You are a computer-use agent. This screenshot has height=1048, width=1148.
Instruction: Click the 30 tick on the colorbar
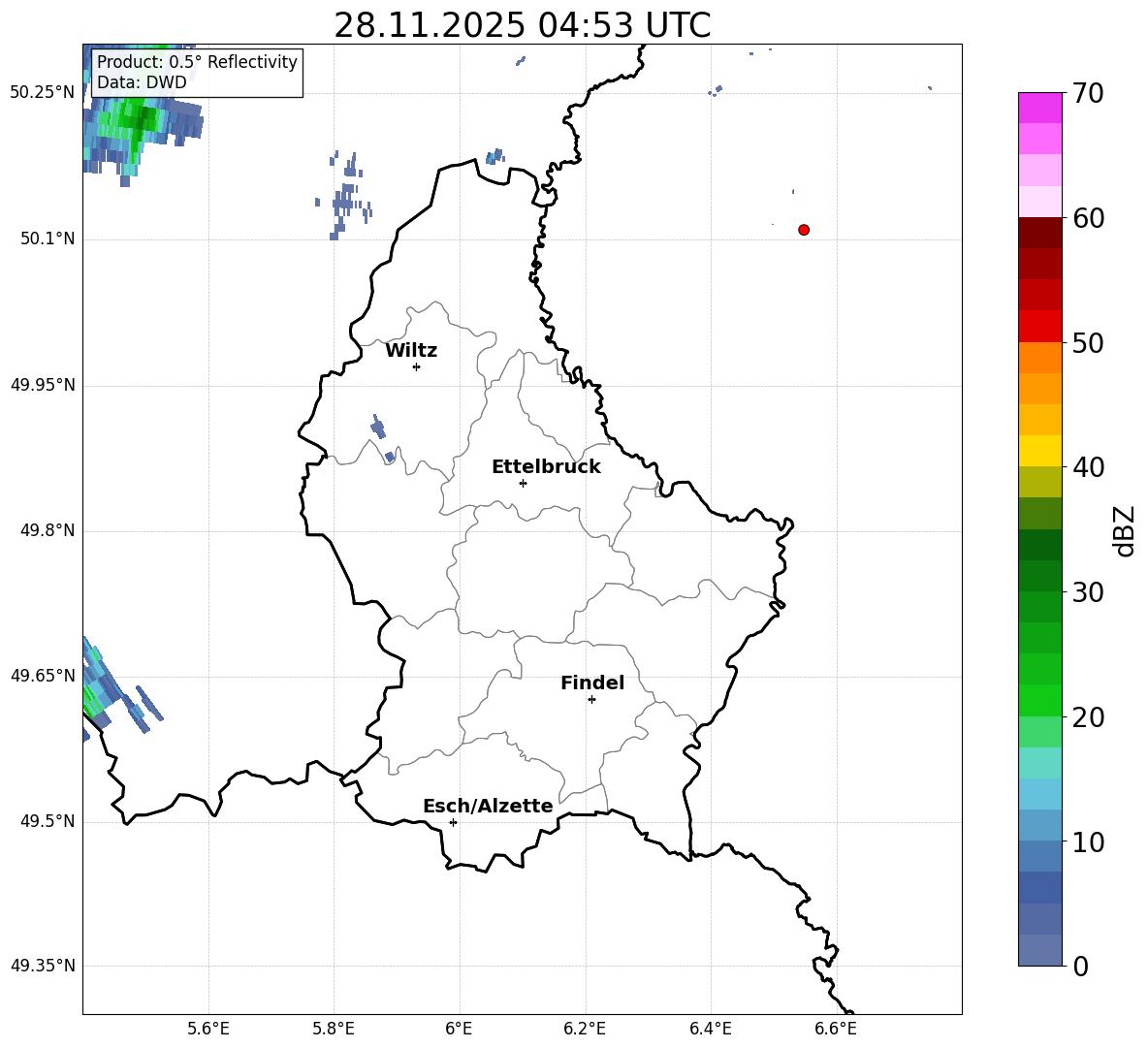[1088, 591]
